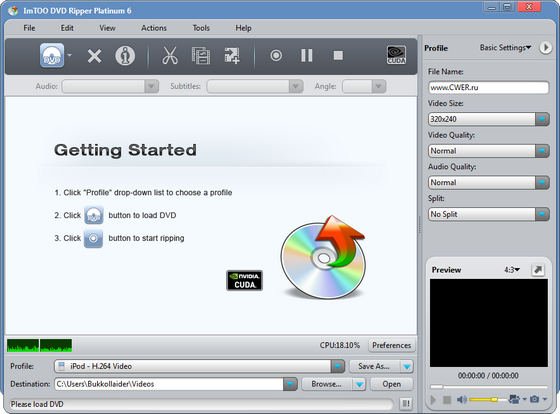
Task: Expand the Video Size dropdown
Action: click(x=542, y=119)
